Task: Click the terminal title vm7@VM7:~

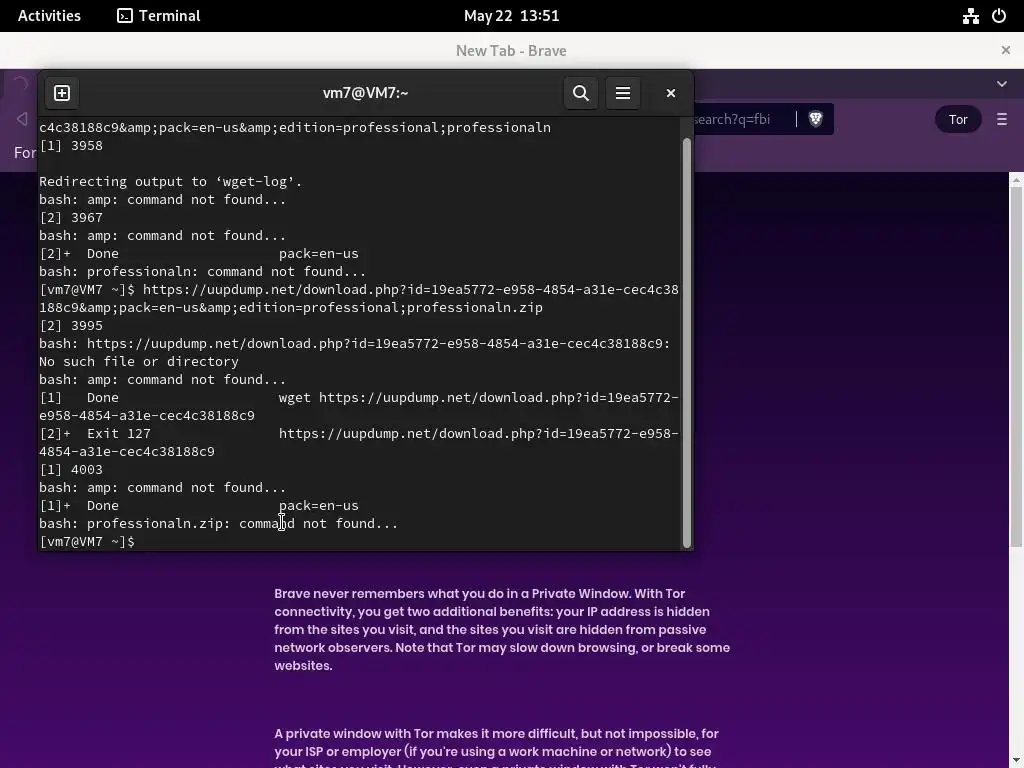Action: click(366, 93)
